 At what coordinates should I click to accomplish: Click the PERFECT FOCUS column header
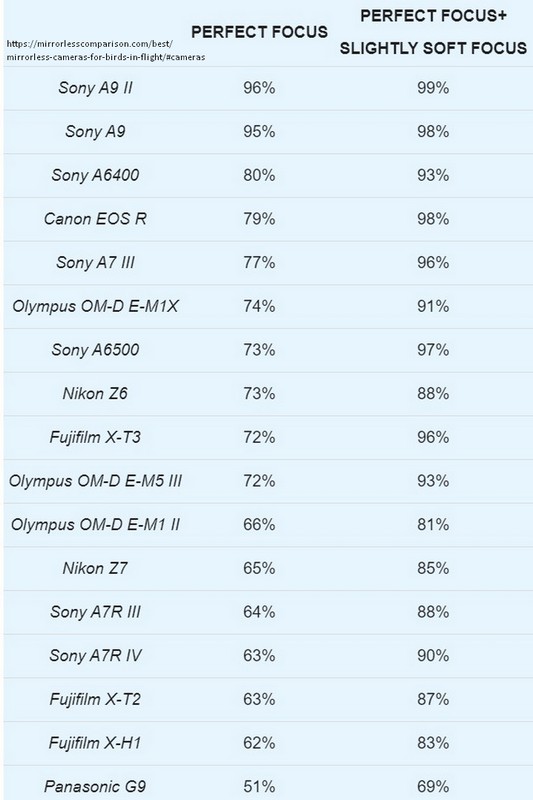259,32
